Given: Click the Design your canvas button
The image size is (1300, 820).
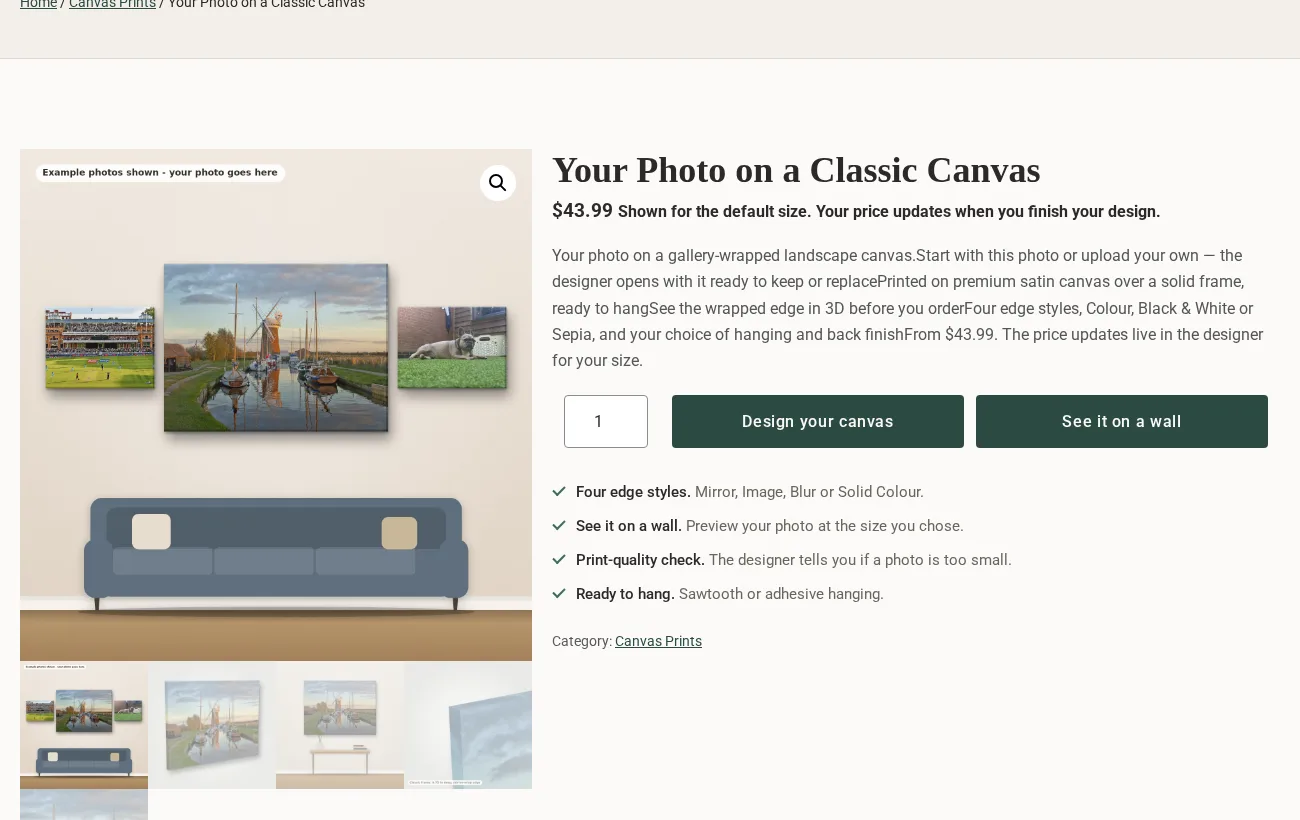Looking at the screenshot, I should (x=818, y=421).
